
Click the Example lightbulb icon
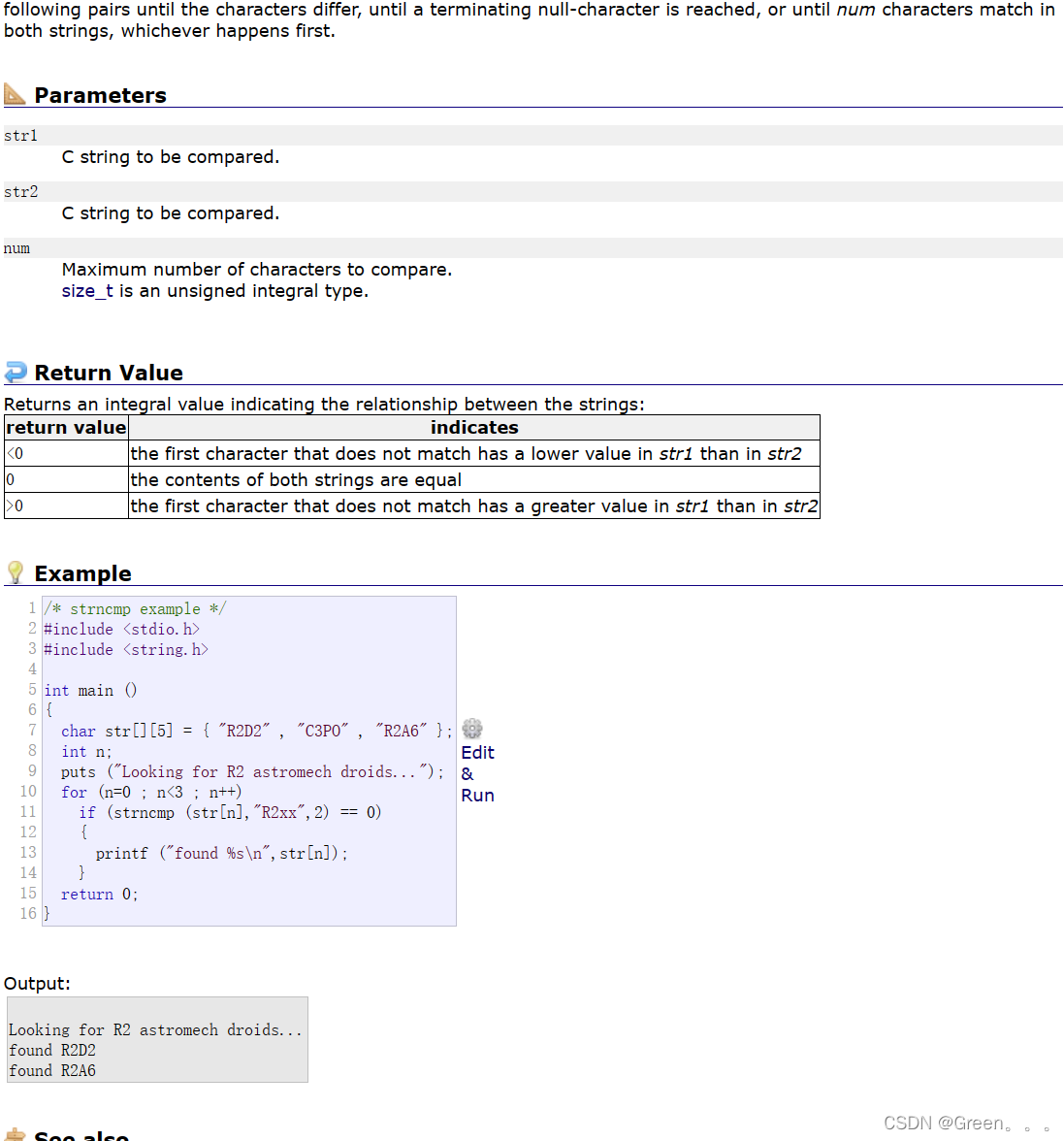[x=16, y=572]
